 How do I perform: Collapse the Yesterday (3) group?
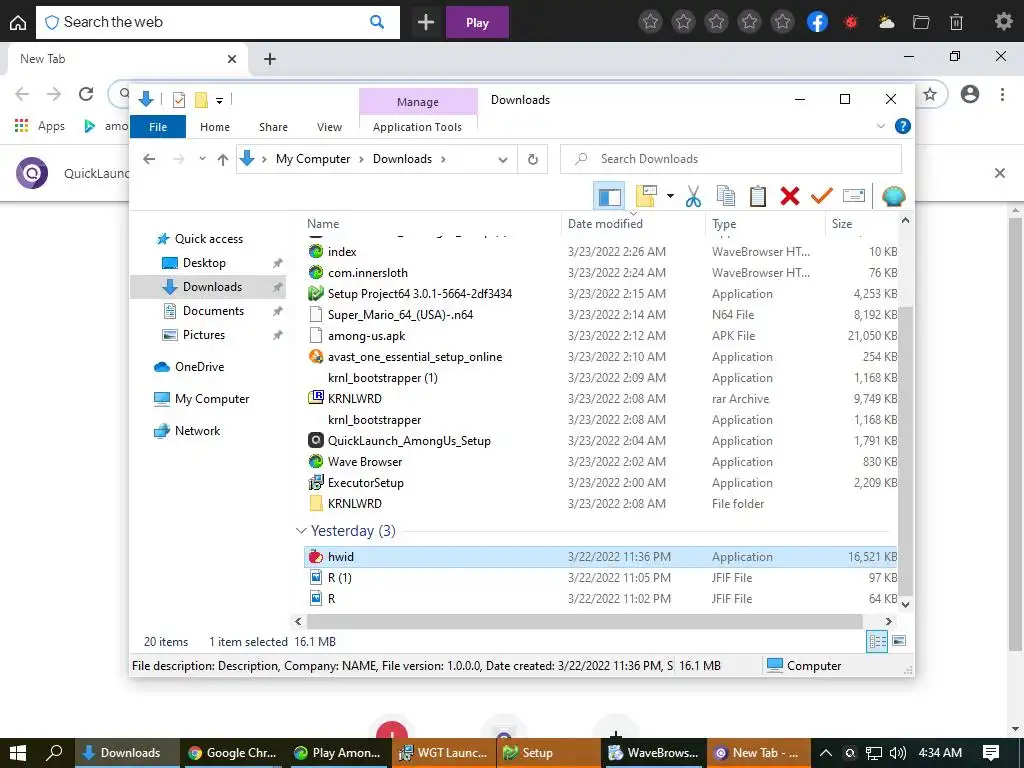pyautogui.click(x=300, y=531)
